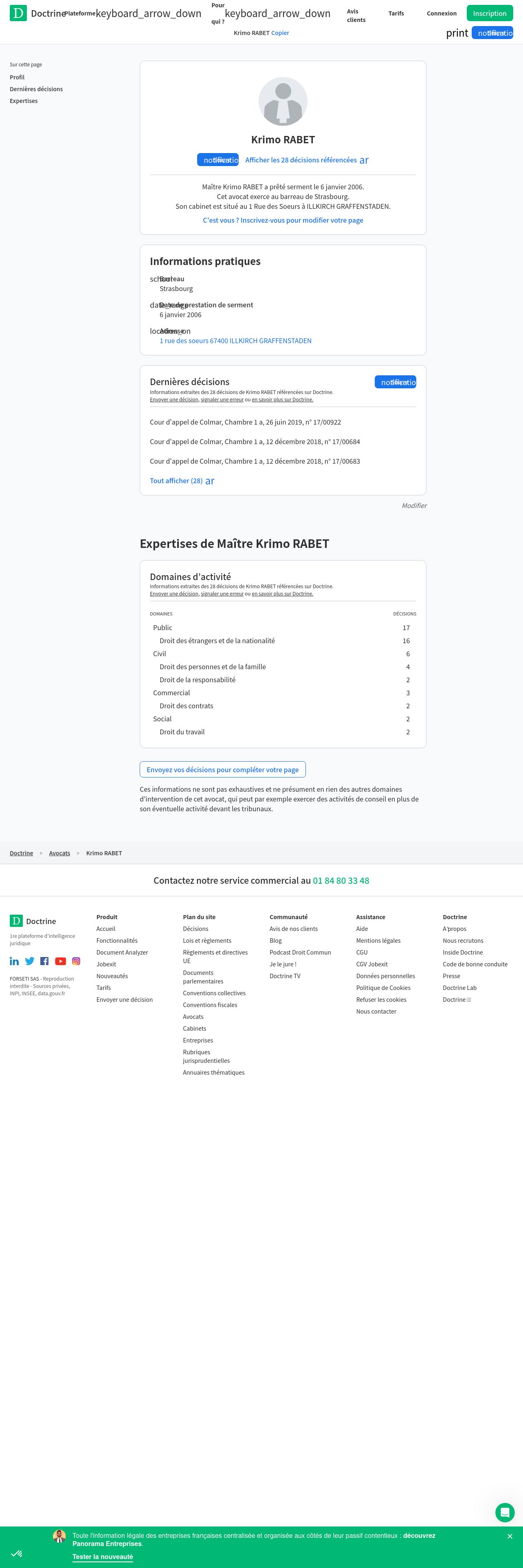Open decision n° 17/00922 of 26 juin 2019

(x=245, y=423)
